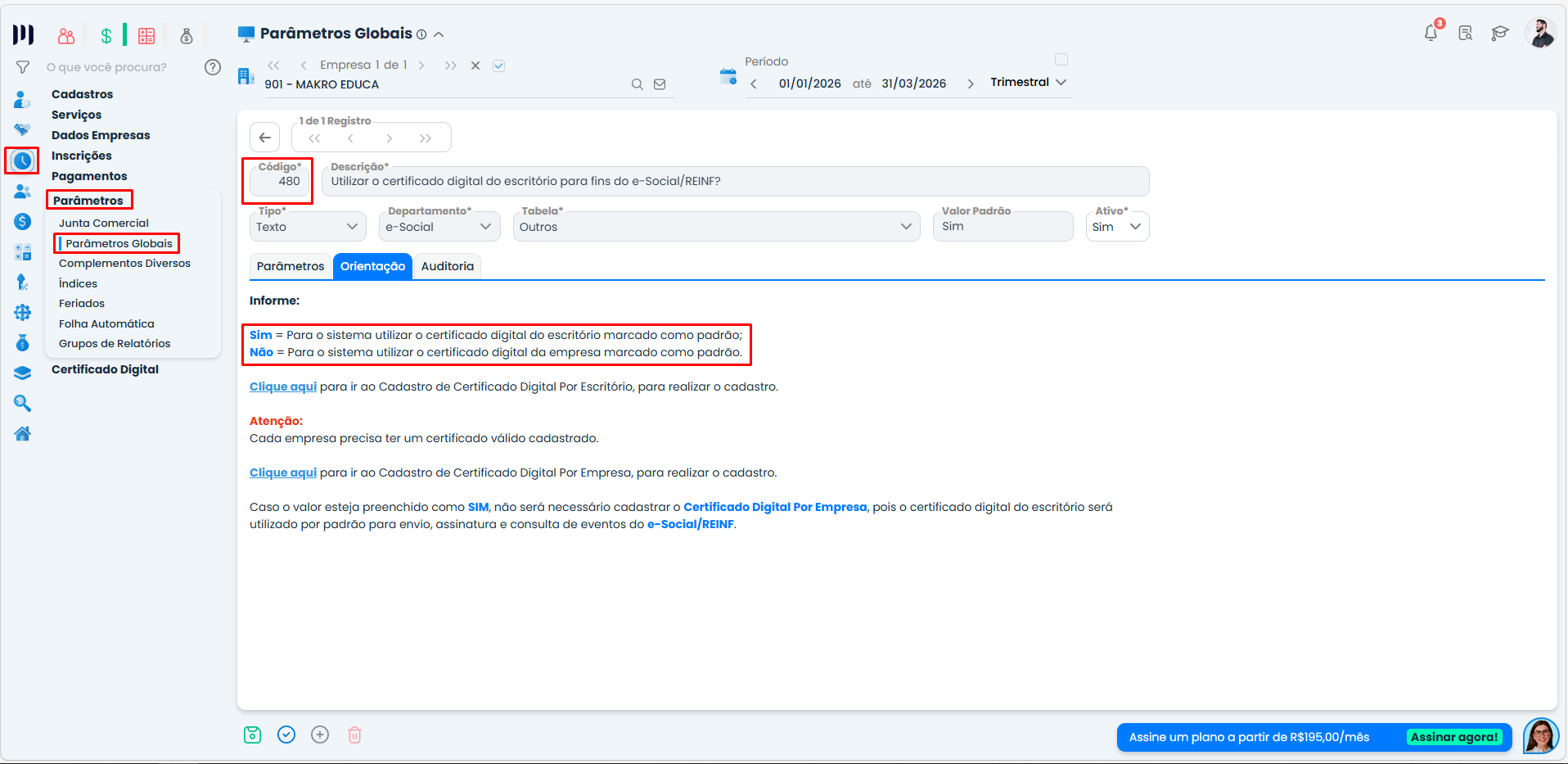Viewport: 1568px width, 764px height.
Task: Confirm with the check circle icon
Action: click(x=286, y=735)
